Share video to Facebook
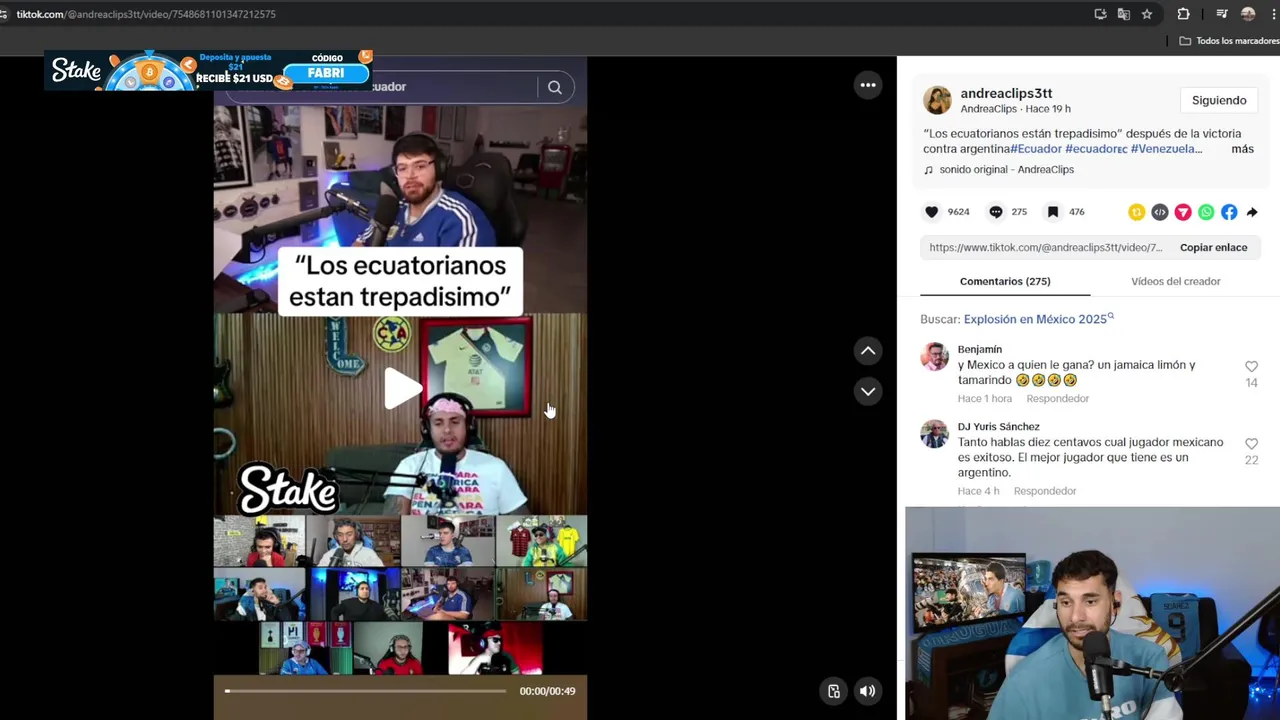The height and width of the screenshot is (720, 1280). [1229, 212]
